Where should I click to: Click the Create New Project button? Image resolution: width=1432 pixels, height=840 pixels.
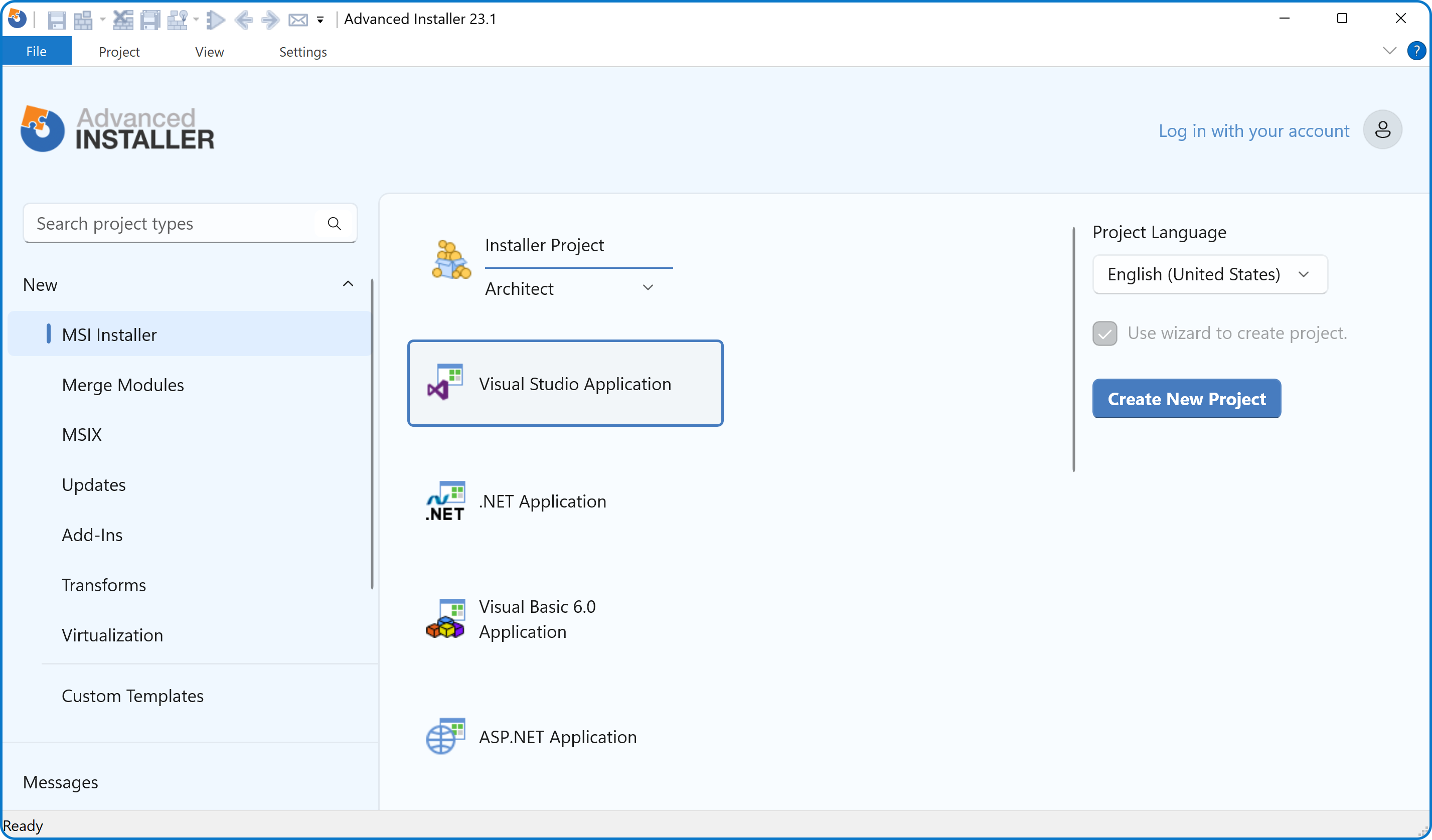1186,399
